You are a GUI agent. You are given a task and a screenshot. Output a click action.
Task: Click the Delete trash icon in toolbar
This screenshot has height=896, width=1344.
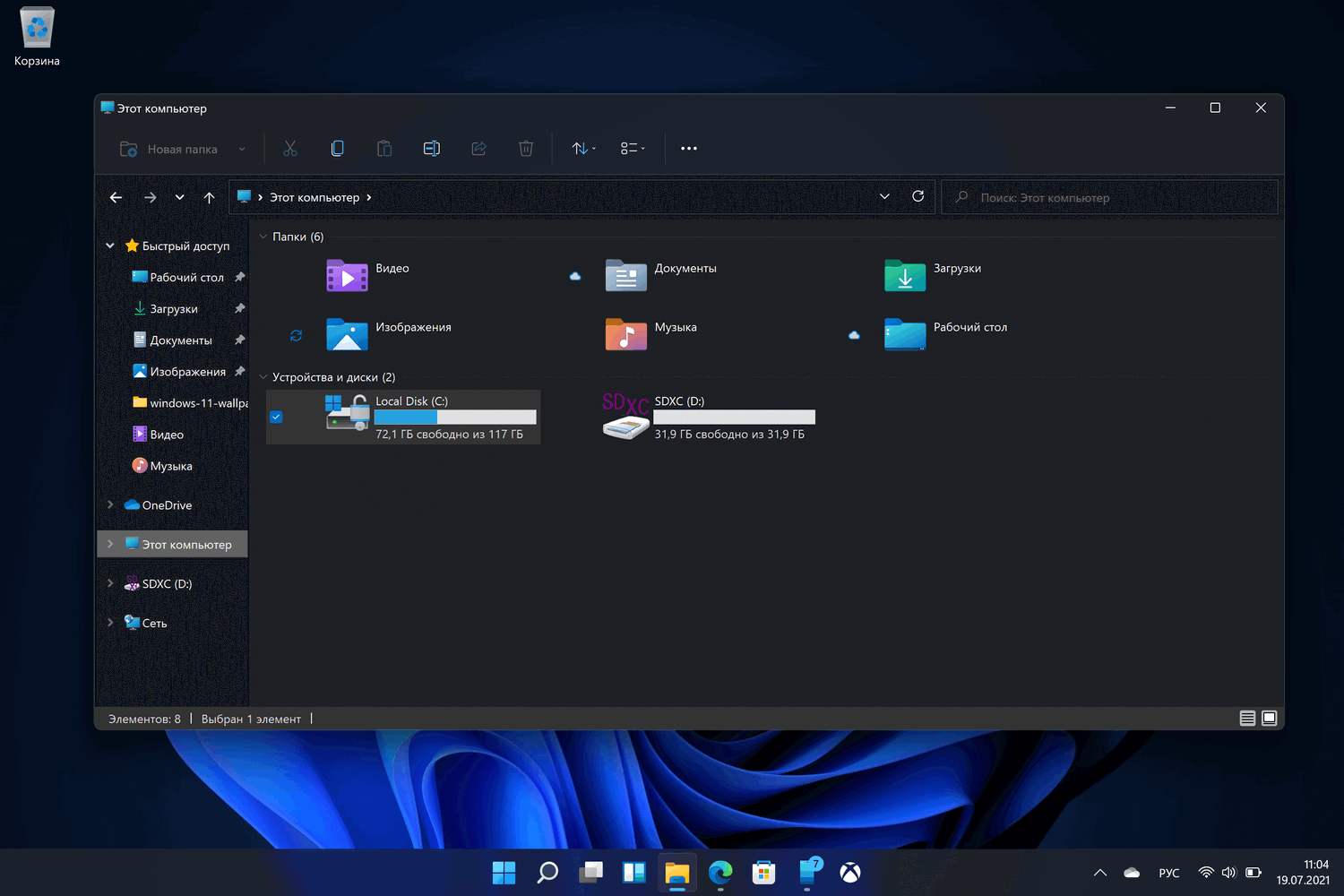point(526,149)
